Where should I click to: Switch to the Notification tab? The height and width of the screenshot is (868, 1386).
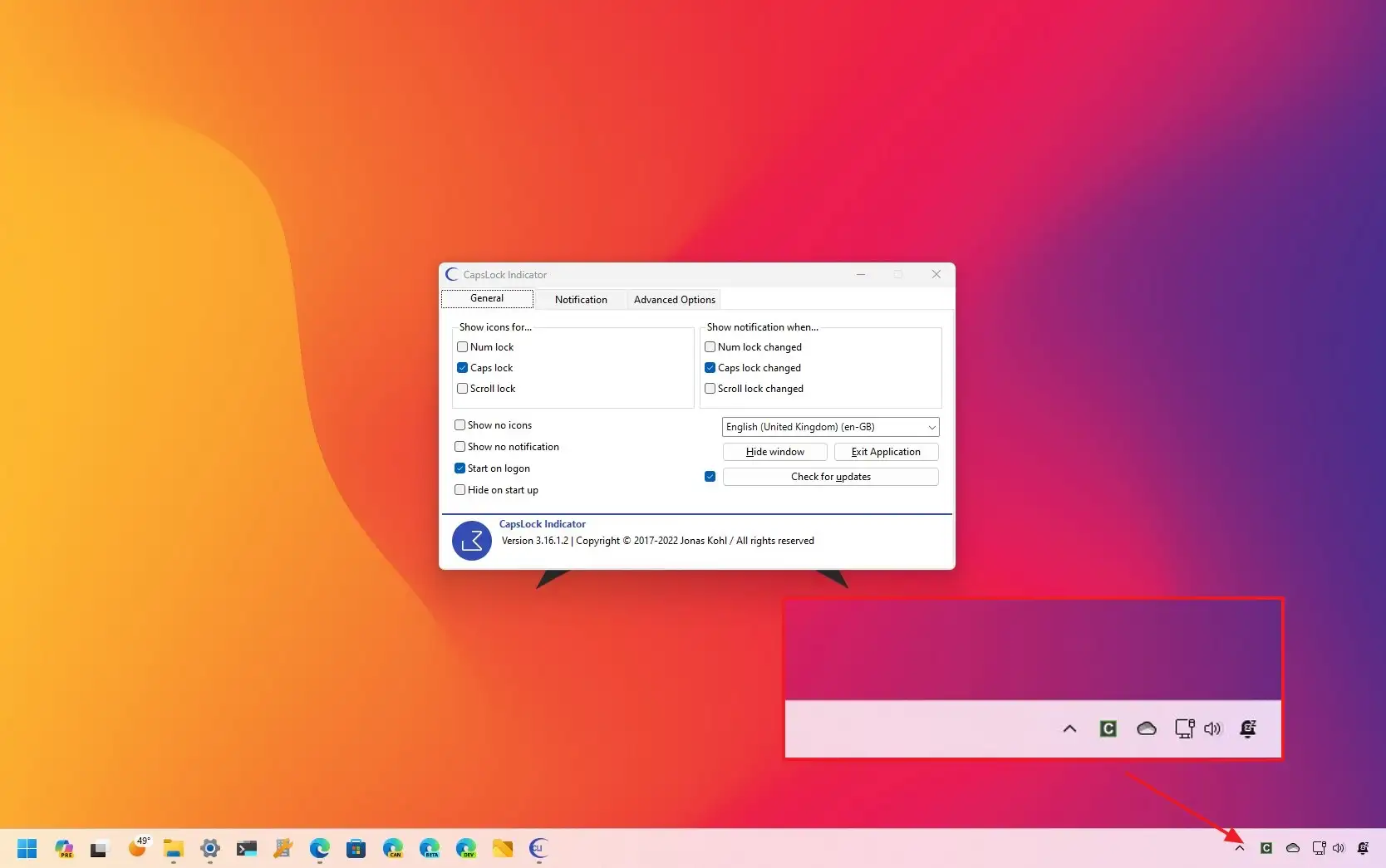coord(580,299)
